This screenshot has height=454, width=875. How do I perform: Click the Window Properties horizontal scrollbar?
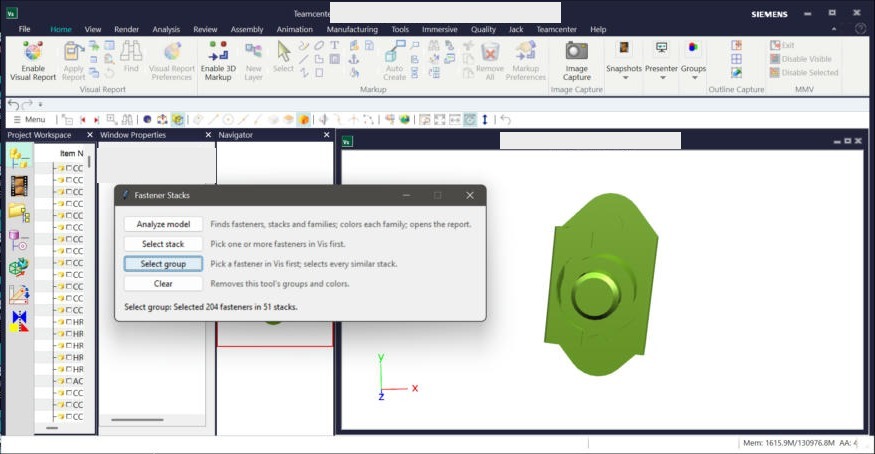pos(137,419)
